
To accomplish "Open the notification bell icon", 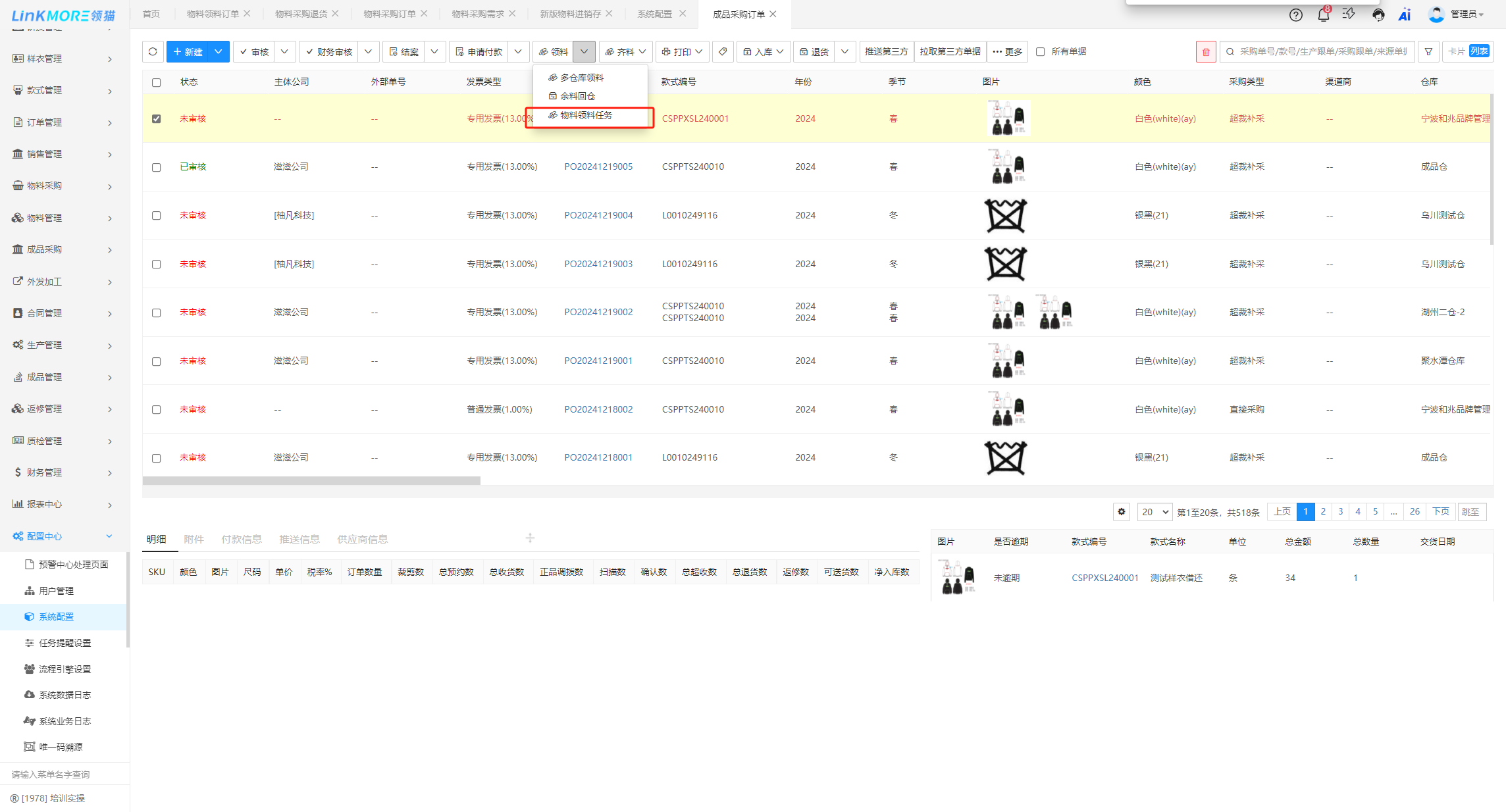I will tap(1323, 14).
